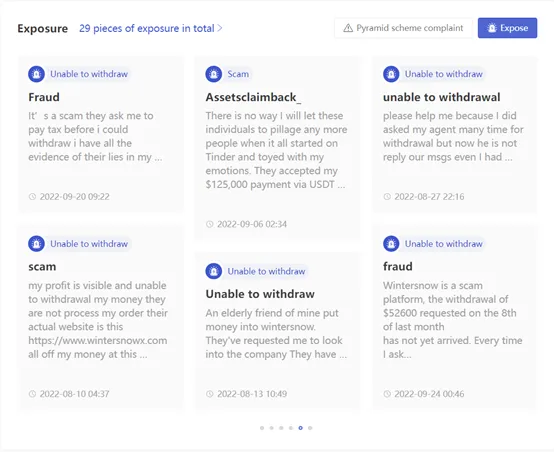The width and height of the screenshot is (554, 452).
Task: Click the warning triangle icon in Pyramid scheme complaint
Action: coord(348,28)
